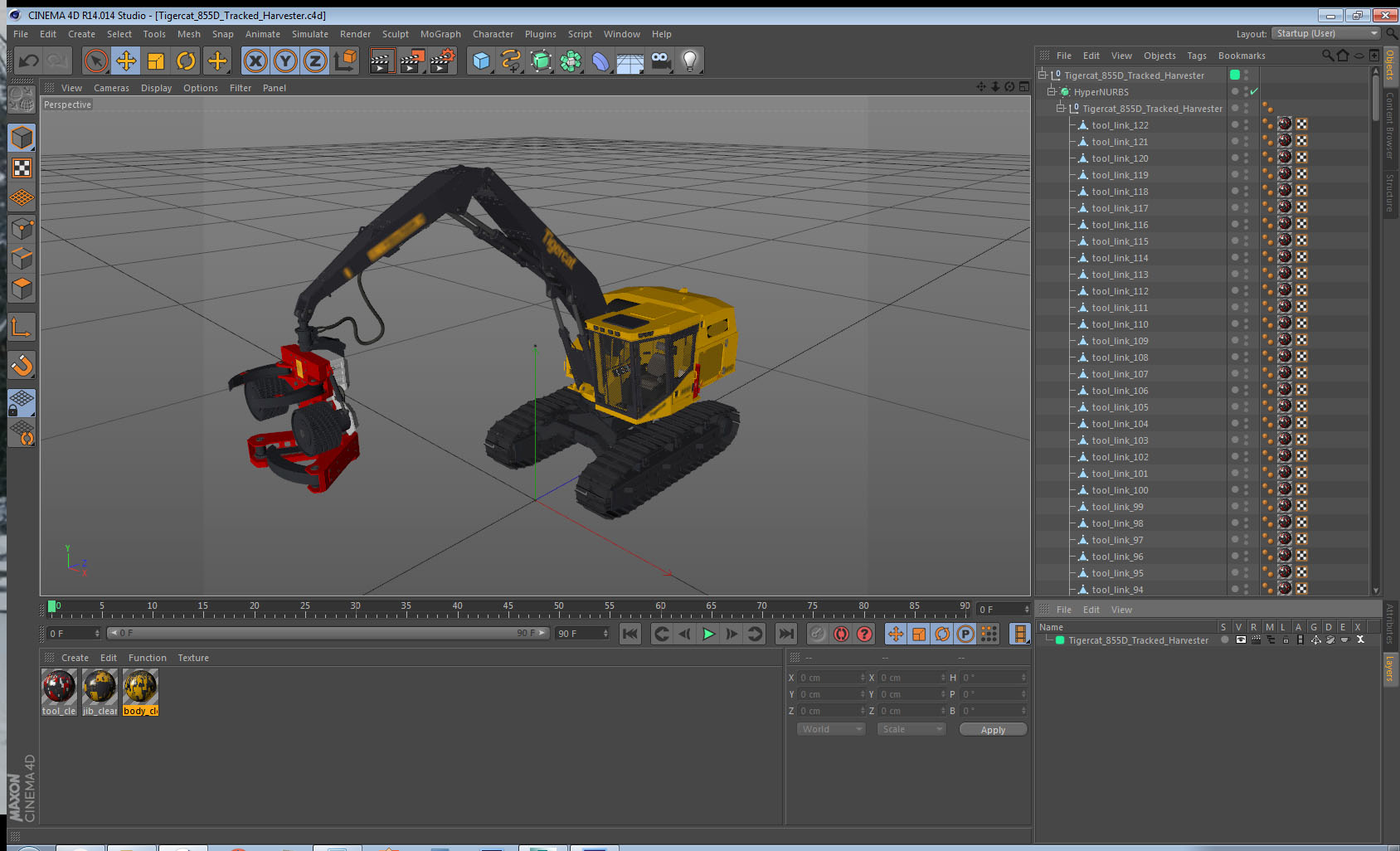This screenshot has height=851, width=1400.
Task: Open the World coordinate system dropdown
Action: pyautogui.click(x=831, y=729)
